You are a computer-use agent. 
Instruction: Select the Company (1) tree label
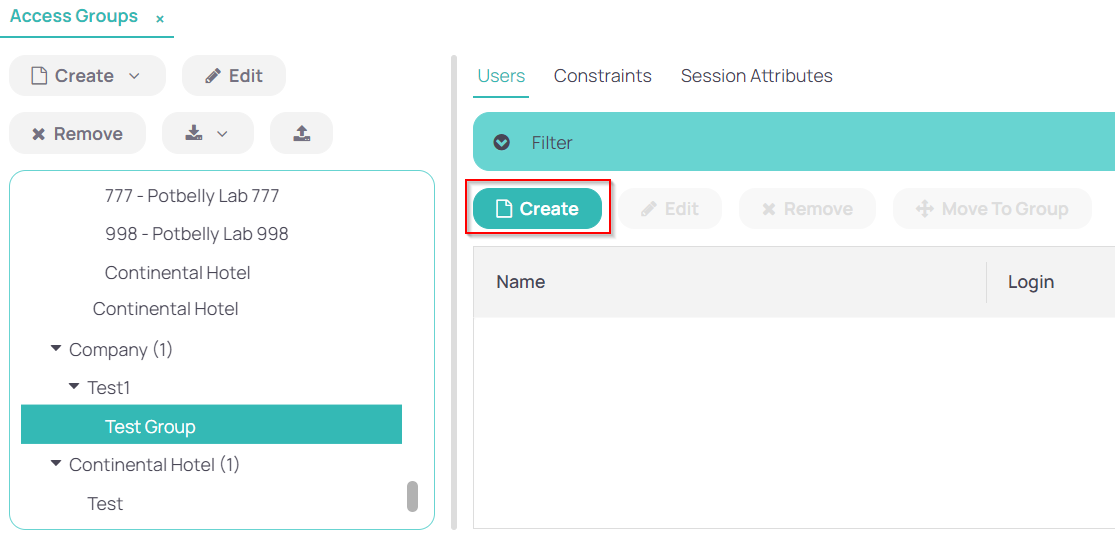click(121, 350)
